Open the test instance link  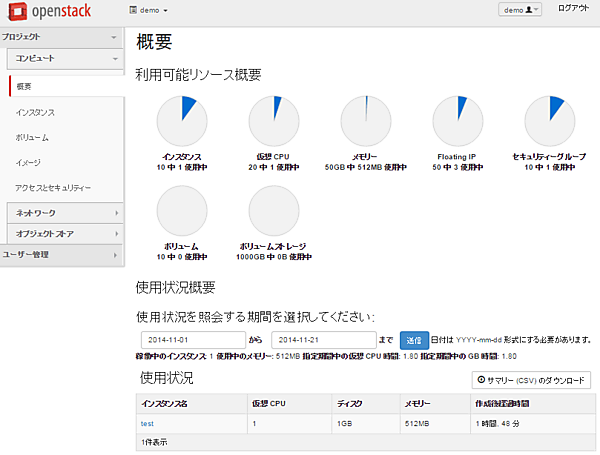point(147,424)
